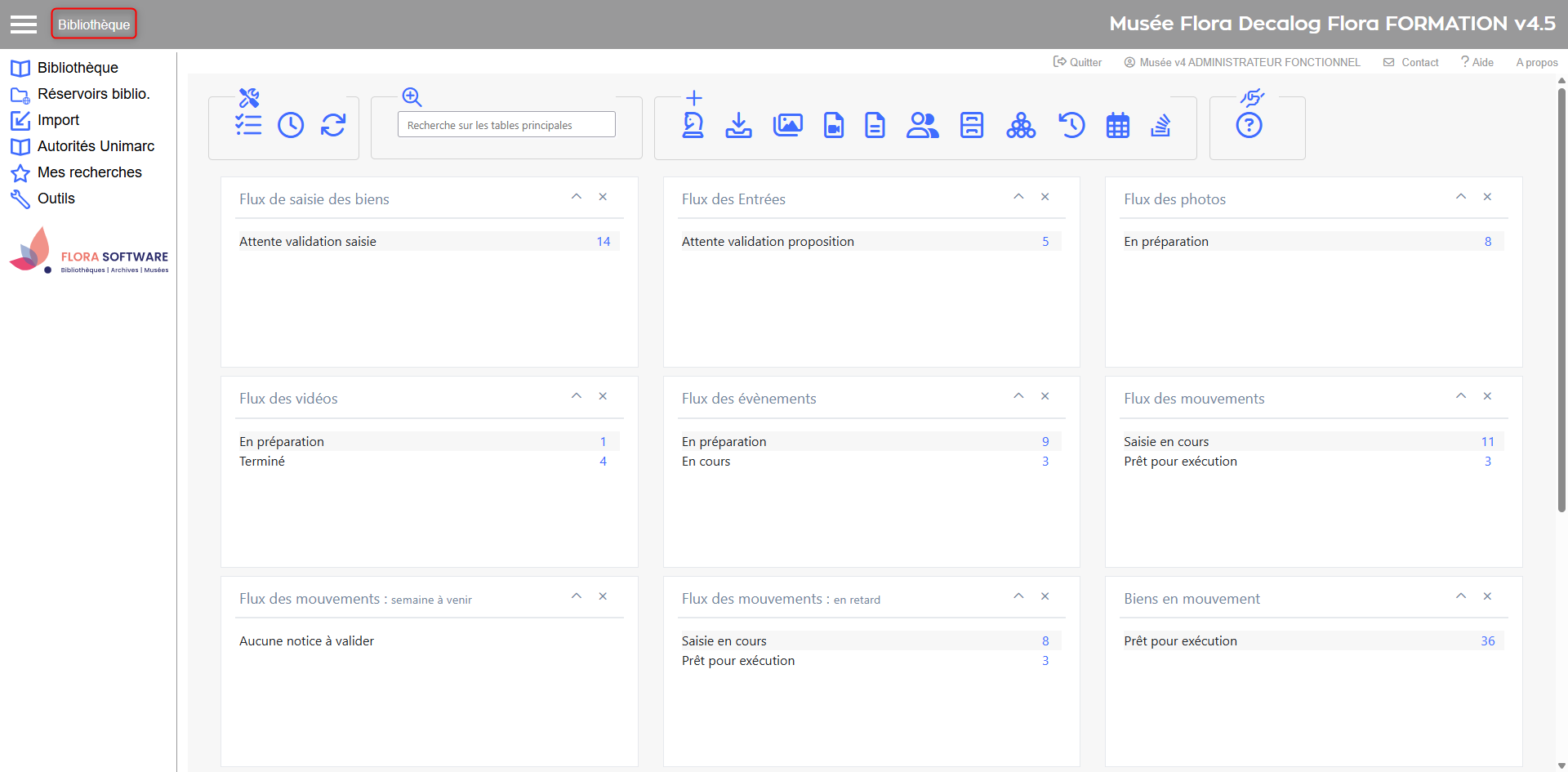
Task: Click the checklist tasks icon in toolbar
Action: [x=248, y=125]
